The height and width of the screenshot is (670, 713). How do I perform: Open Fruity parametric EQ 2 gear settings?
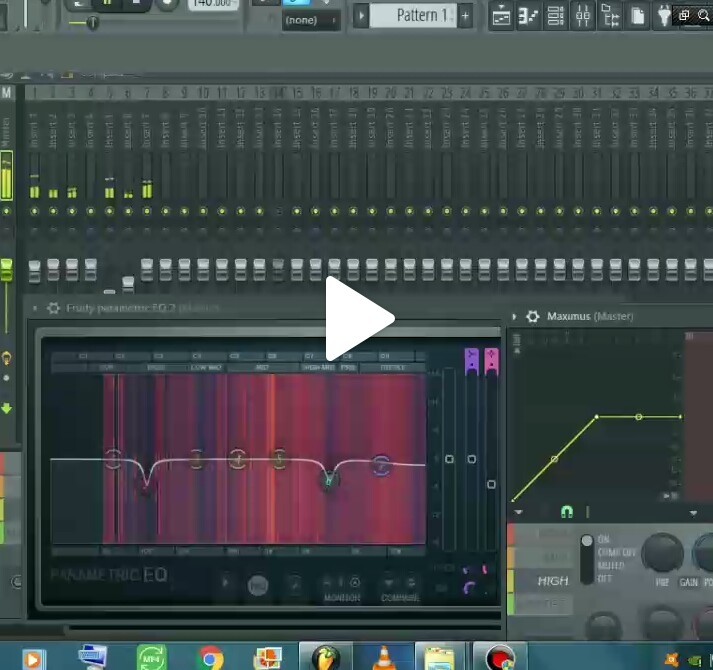tap(54, 308)
